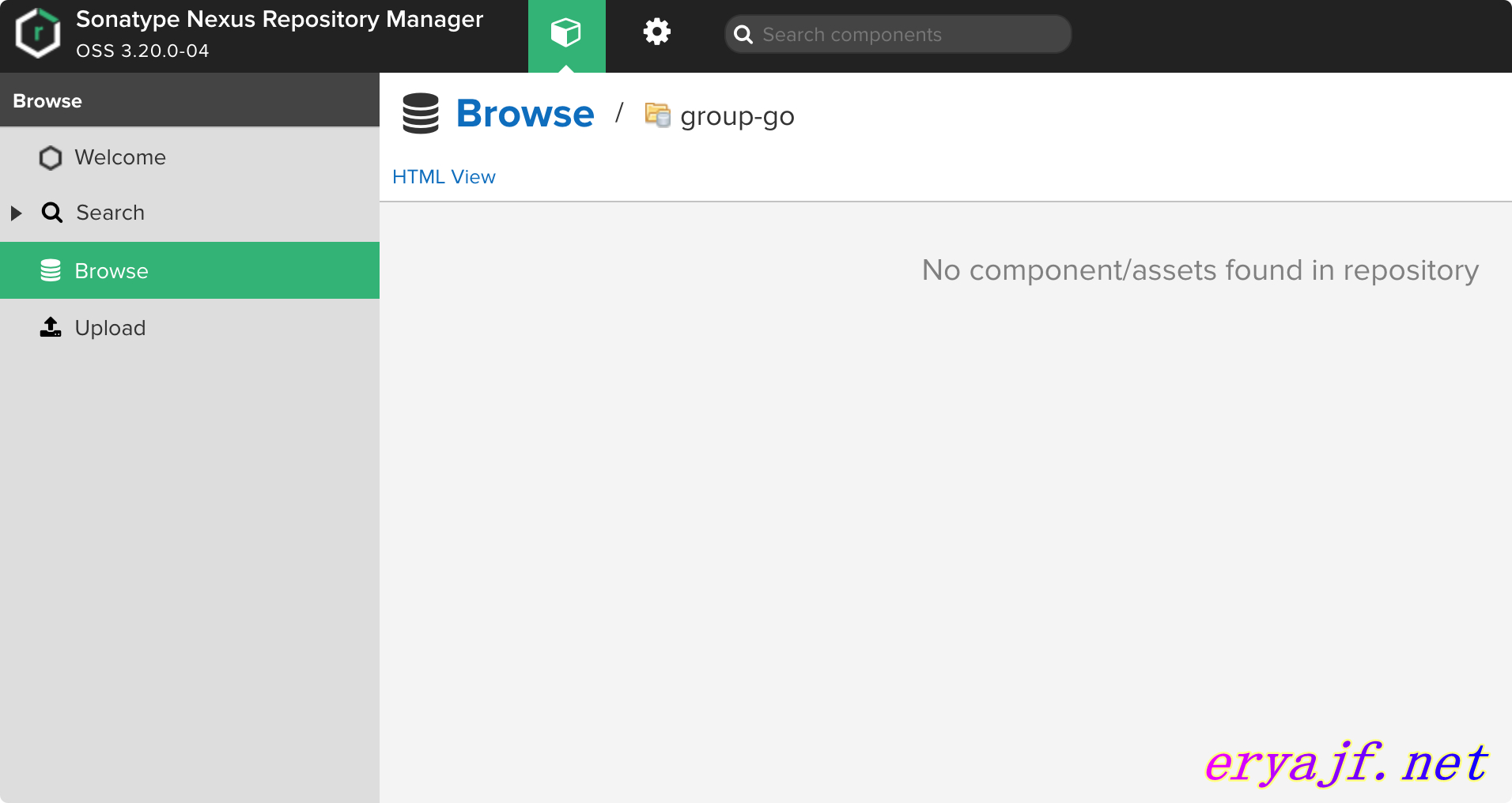
Task: Click the Upload arrow icon
Action: coord(51,327)
